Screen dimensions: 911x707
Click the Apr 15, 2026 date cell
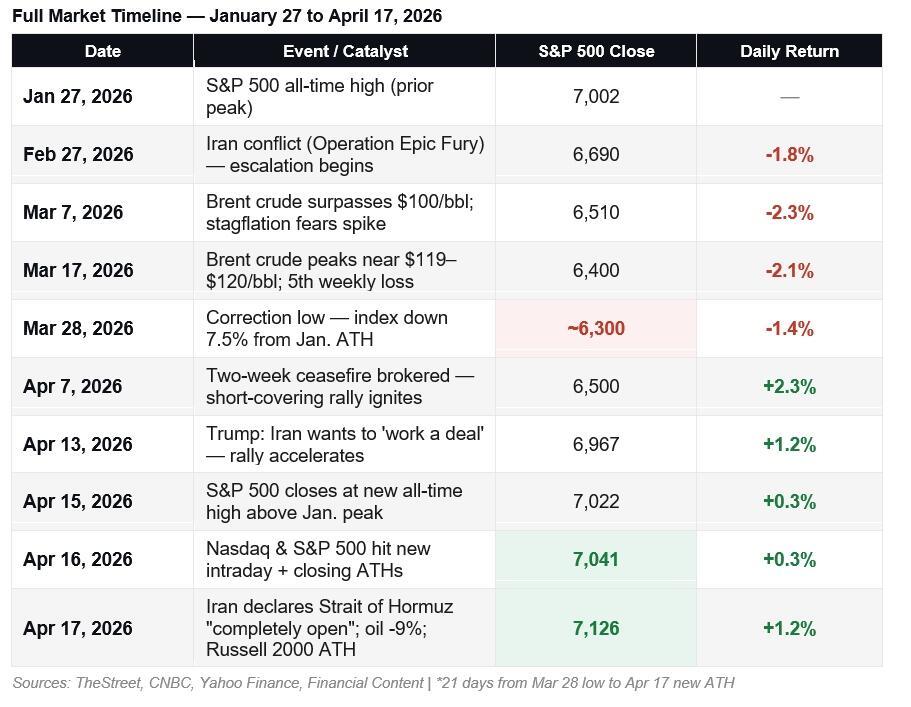[x=78, y=502]
